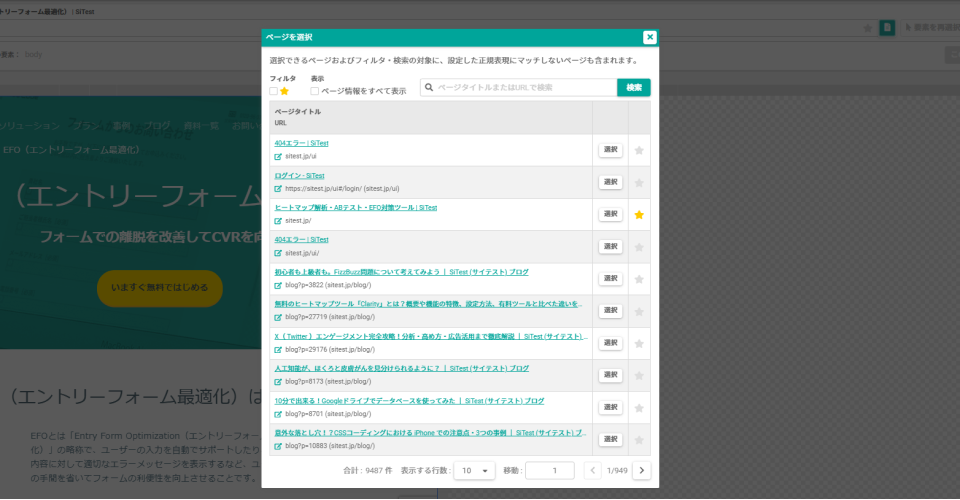Open external link icon for ログイン - SiTest row

[278, 188]
